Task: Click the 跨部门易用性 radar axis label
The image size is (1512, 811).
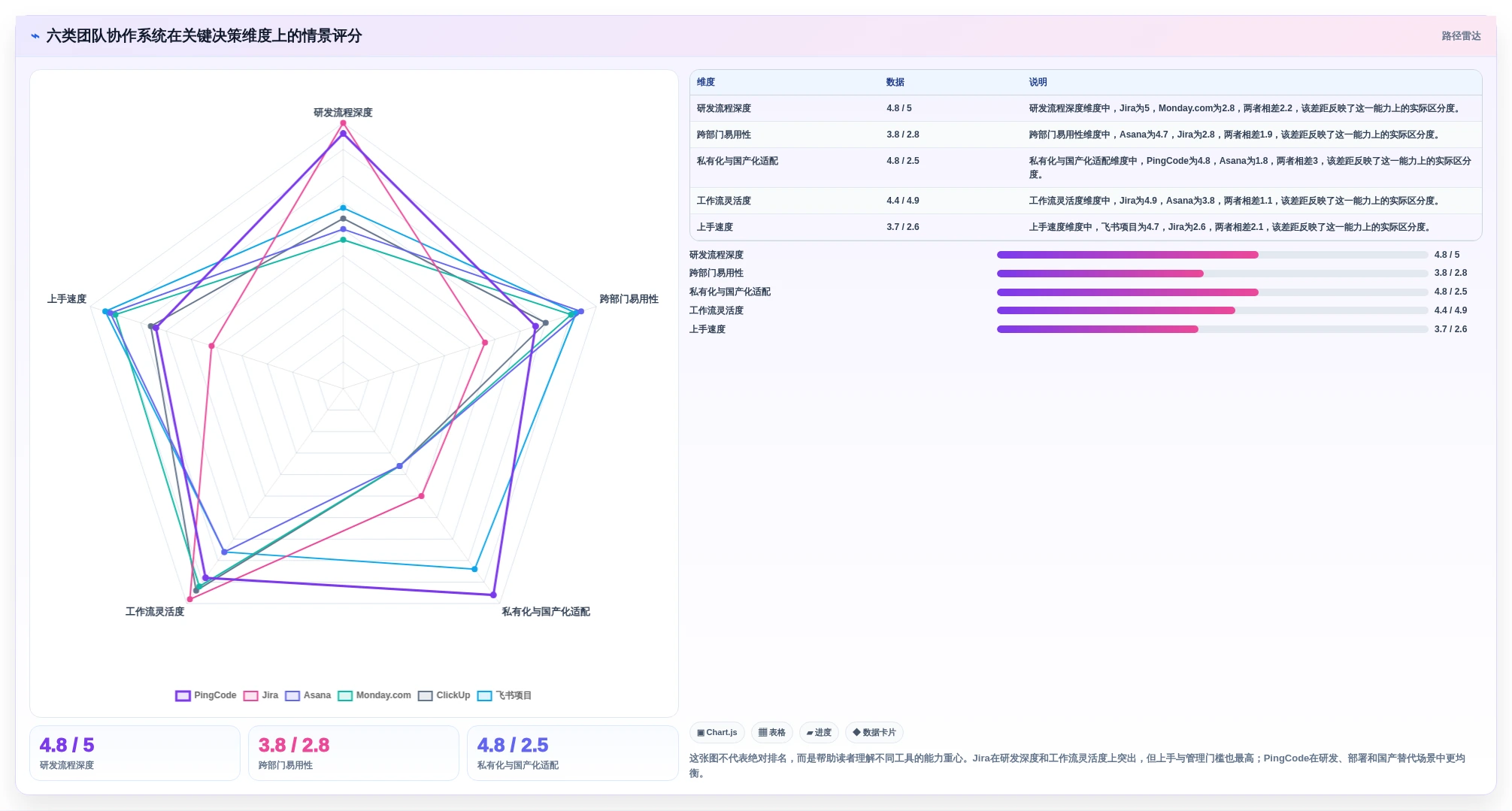Action: 629,299
